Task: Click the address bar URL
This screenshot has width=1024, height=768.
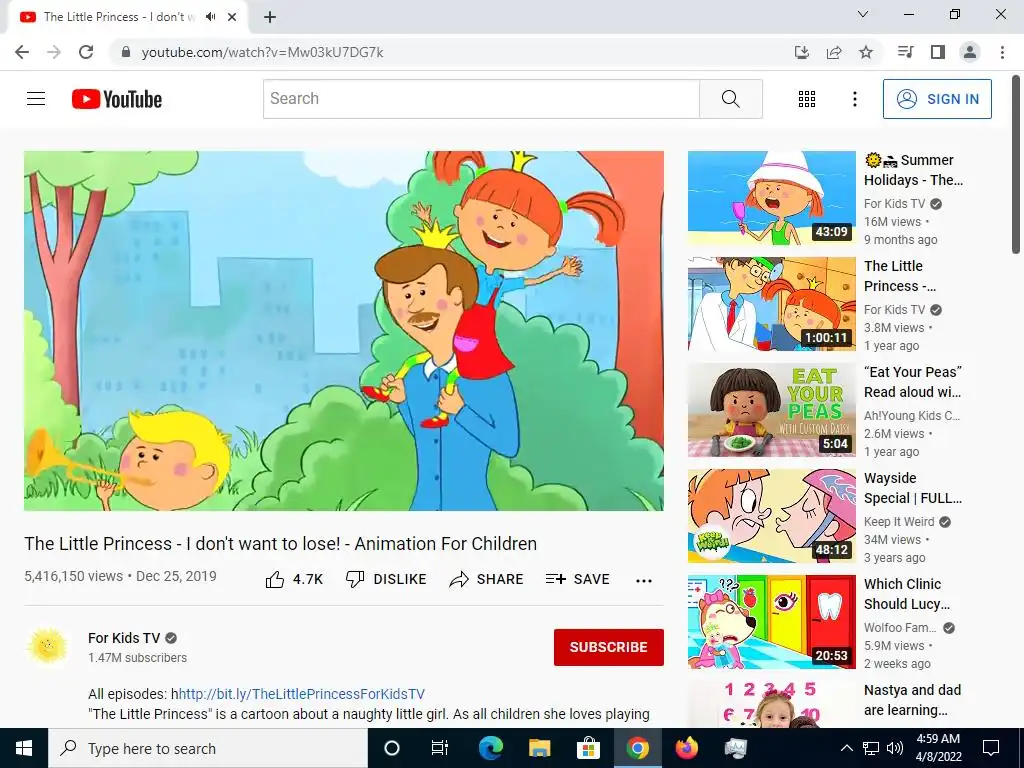Action: click(263, 52)
